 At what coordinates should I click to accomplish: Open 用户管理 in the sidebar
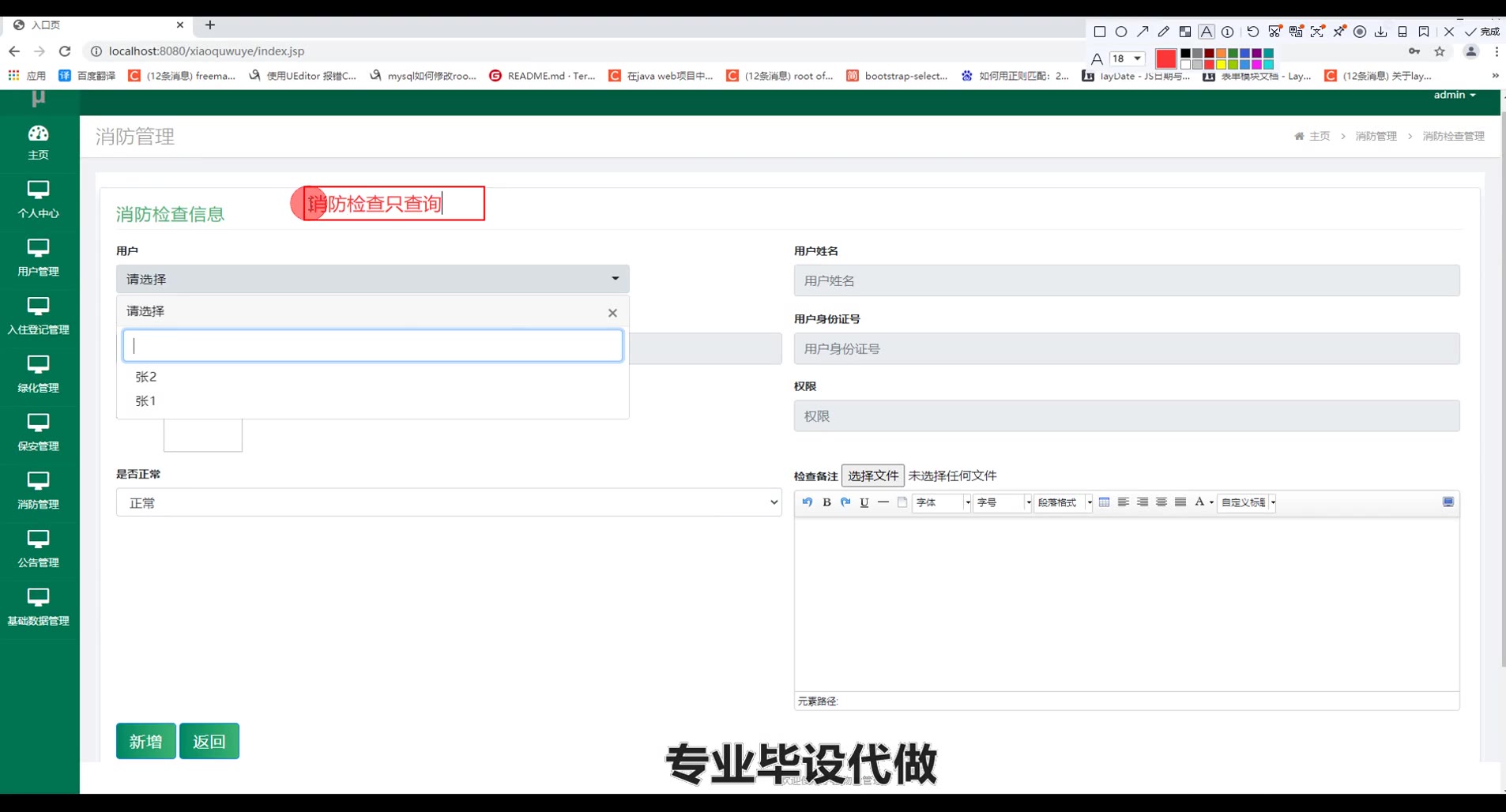pyautogui.click(x=38, y=259)
